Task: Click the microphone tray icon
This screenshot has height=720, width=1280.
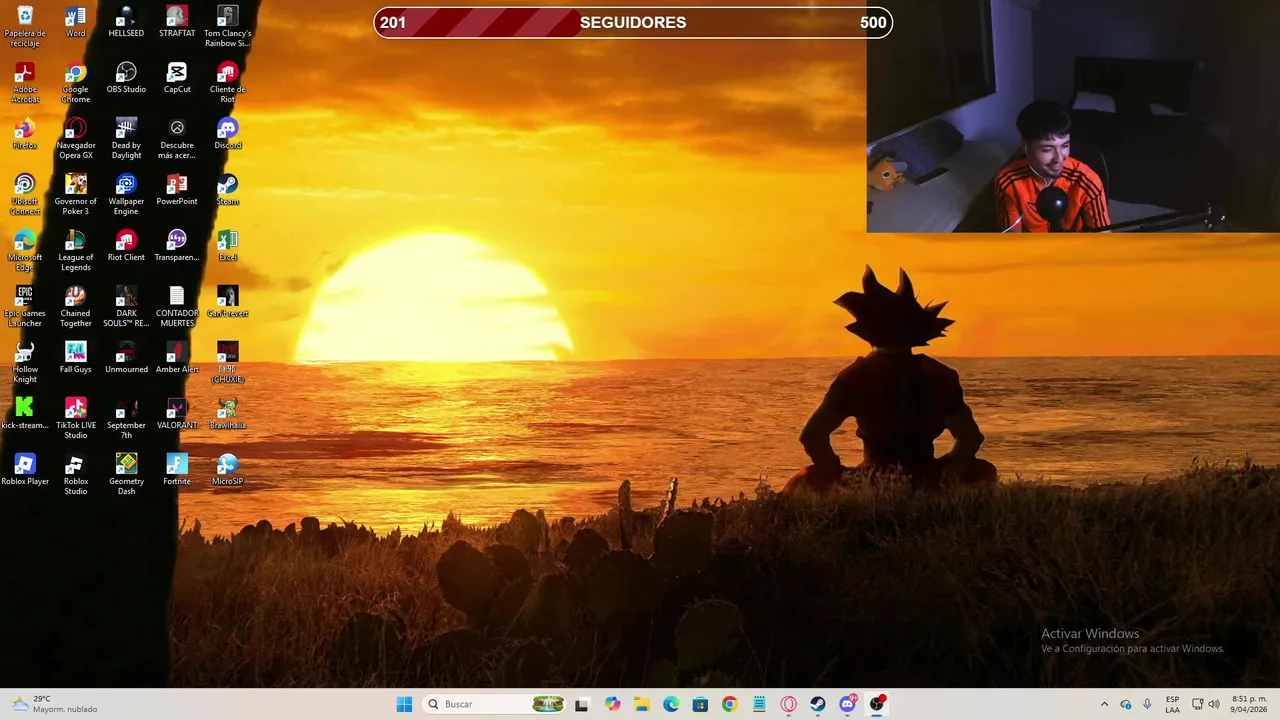Action: pos(1147,704)
